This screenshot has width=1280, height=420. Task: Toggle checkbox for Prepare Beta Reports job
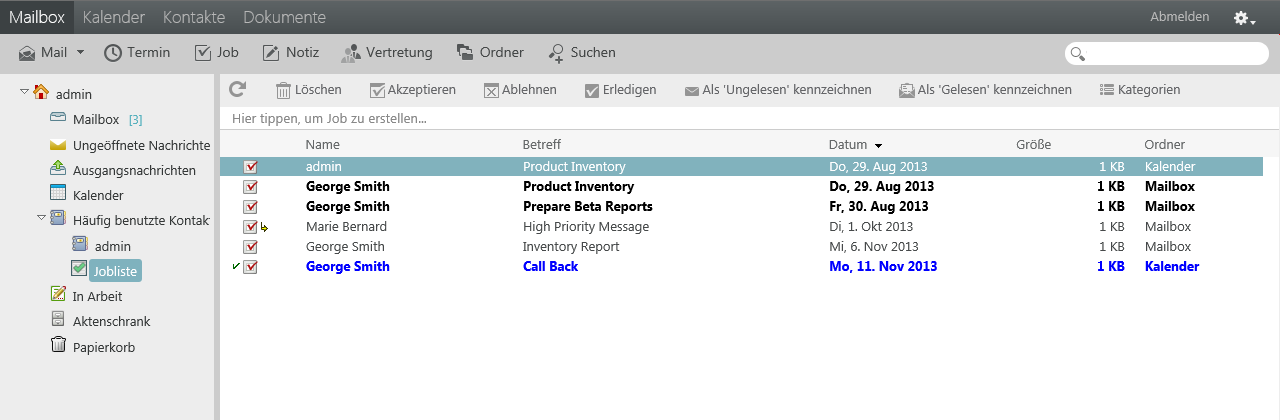(251, 207)
